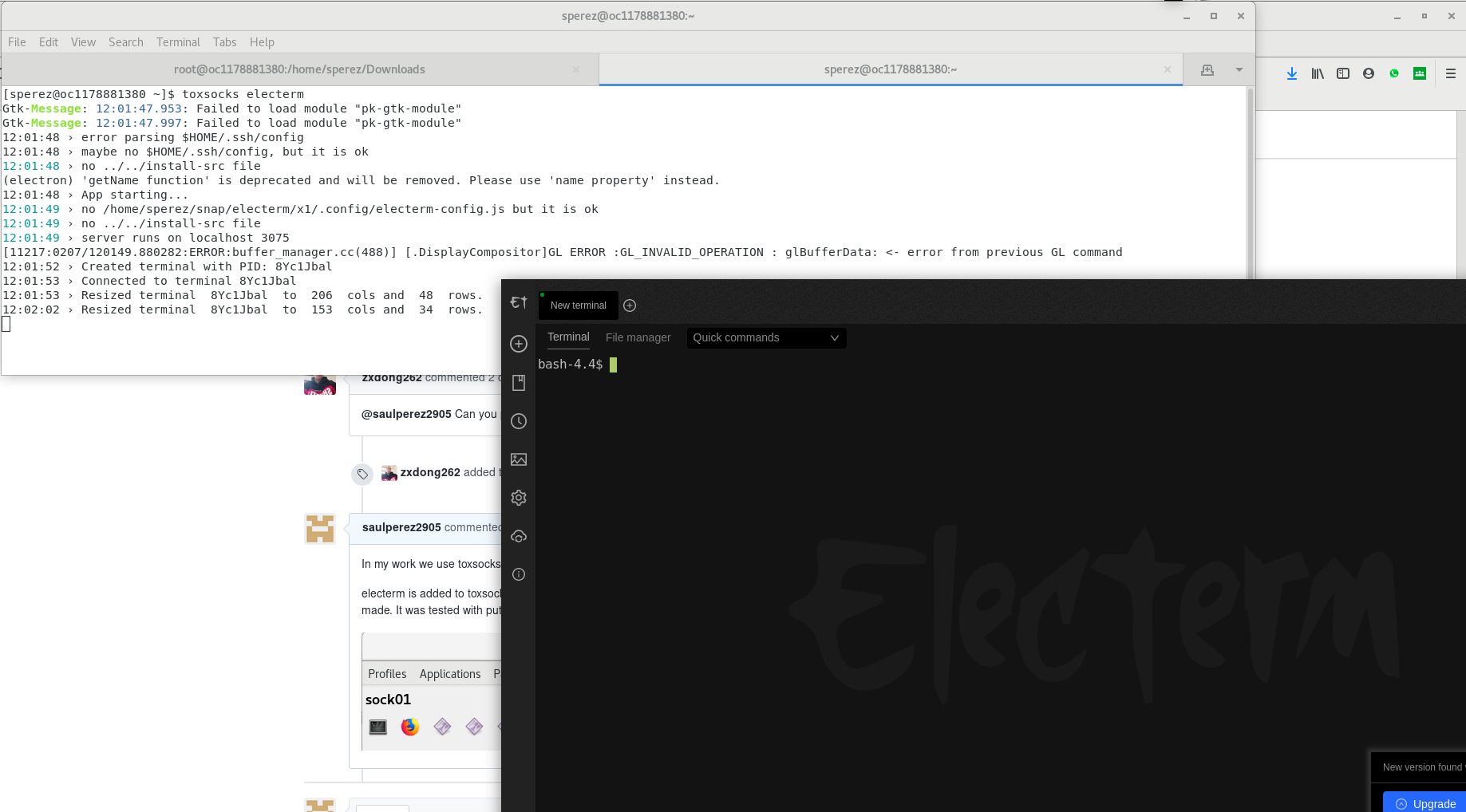Open the bookmarks icon in electerm sidebar
Screen dimensions: 1466x812
click(519, 383)
